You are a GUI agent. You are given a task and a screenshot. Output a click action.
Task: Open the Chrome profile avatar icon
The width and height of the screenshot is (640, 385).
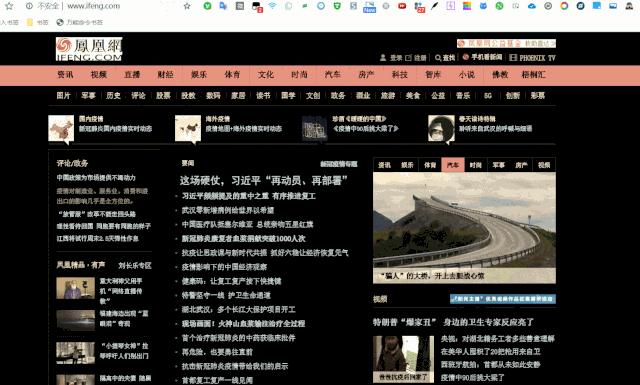[x=629, y=6]
